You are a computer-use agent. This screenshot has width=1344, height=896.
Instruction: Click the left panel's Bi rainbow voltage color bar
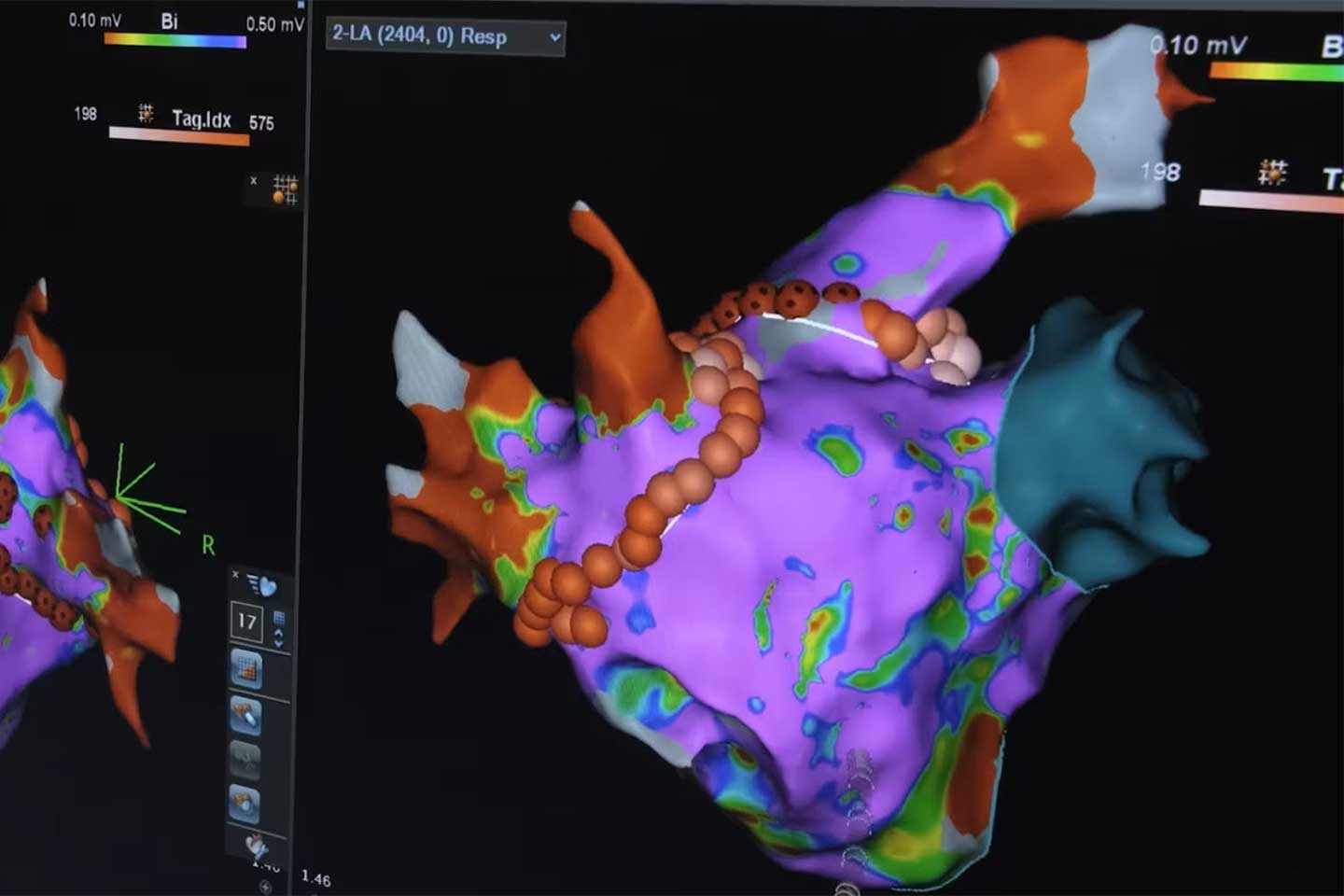click(175, 41)
